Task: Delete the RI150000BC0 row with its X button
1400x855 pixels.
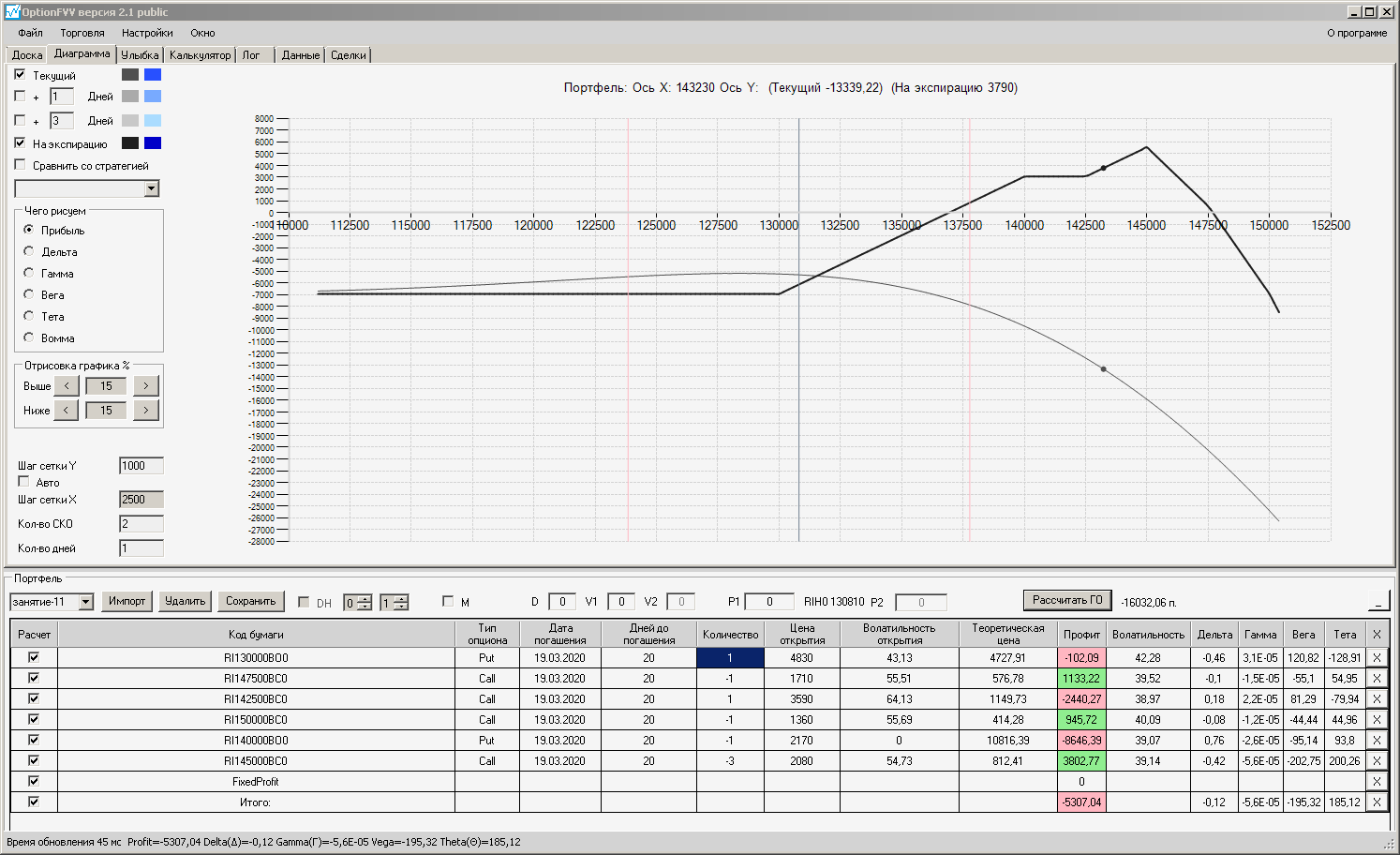Action: pos(1377,720)
